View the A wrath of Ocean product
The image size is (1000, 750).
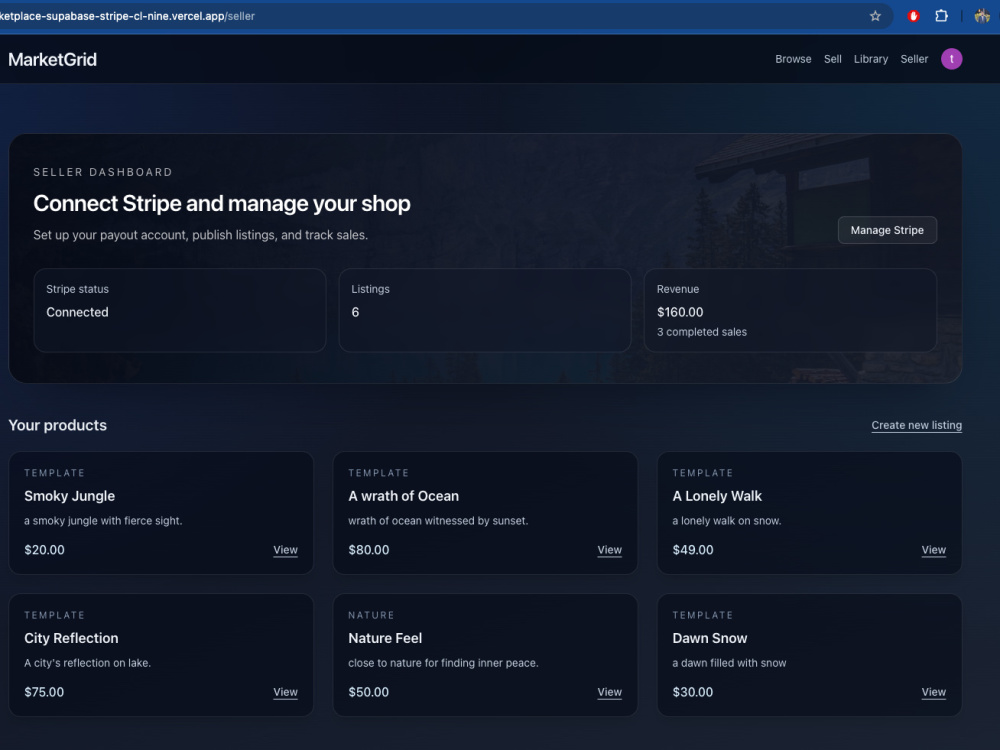coord(609,550)
